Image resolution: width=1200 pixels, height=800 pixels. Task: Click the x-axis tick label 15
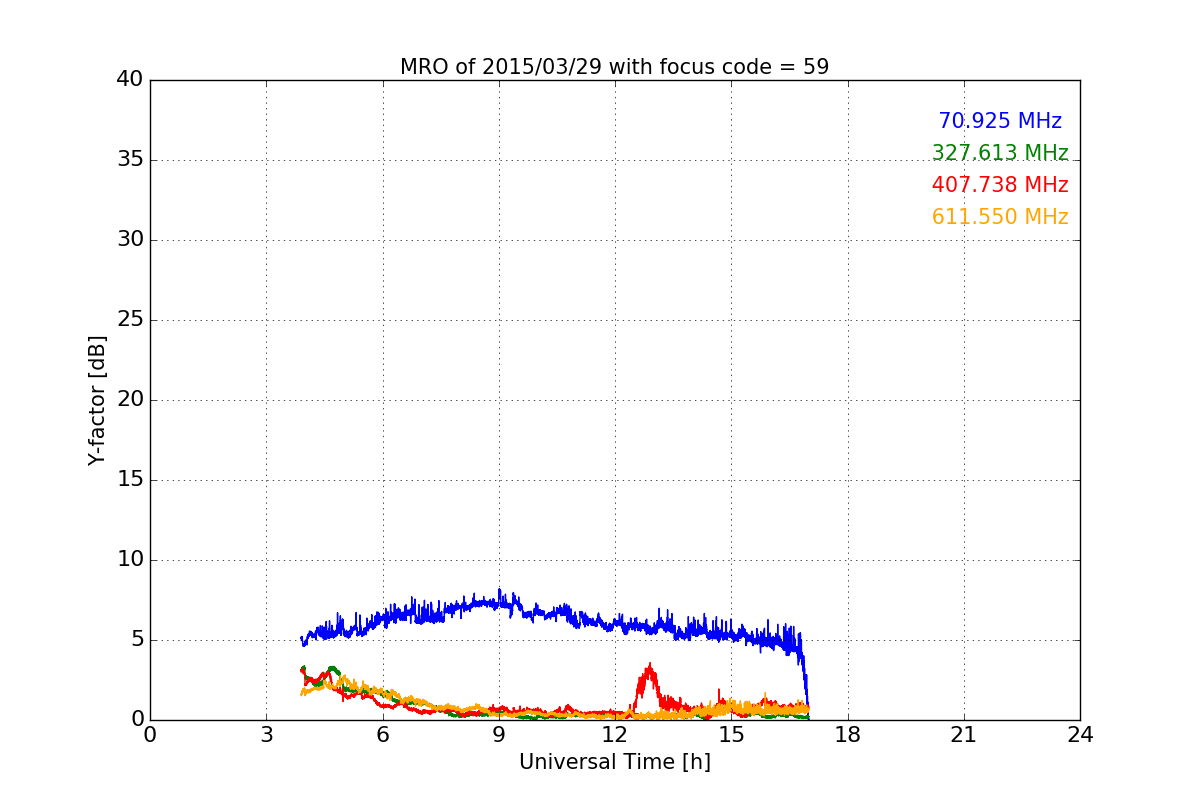point(731,735)
